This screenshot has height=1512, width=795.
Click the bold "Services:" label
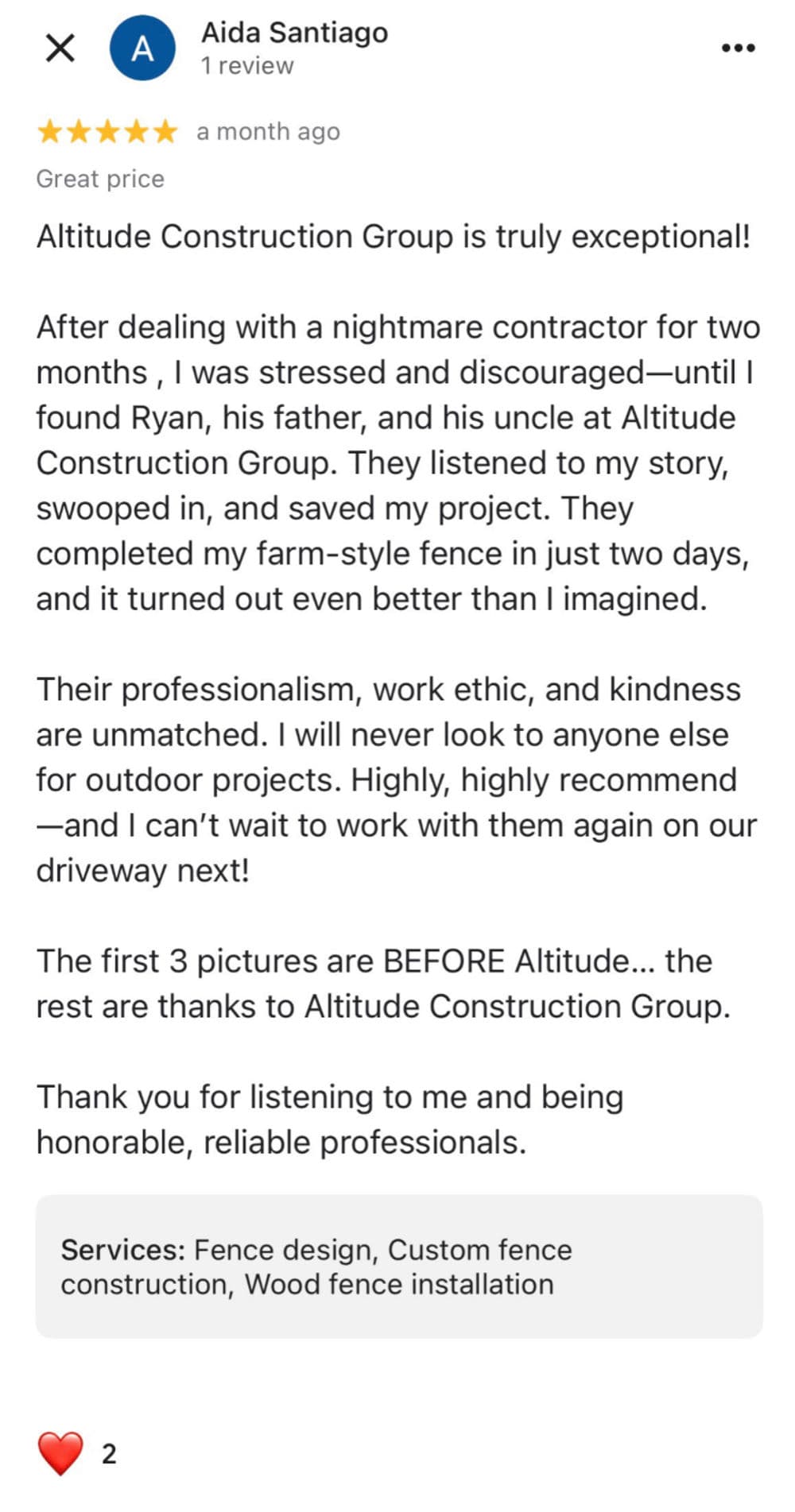point(123,1250)
